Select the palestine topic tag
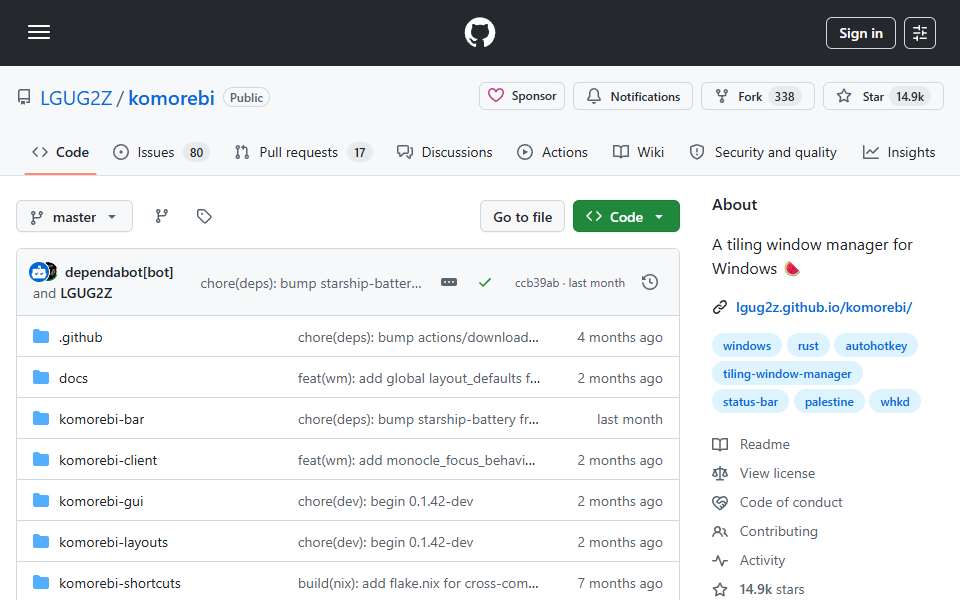 point(829,402)
